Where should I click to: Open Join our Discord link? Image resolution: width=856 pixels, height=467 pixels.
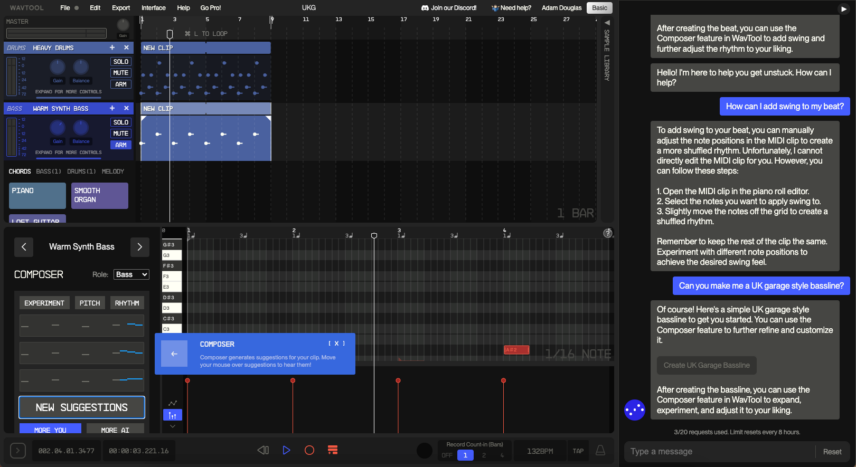click(449, 8)
